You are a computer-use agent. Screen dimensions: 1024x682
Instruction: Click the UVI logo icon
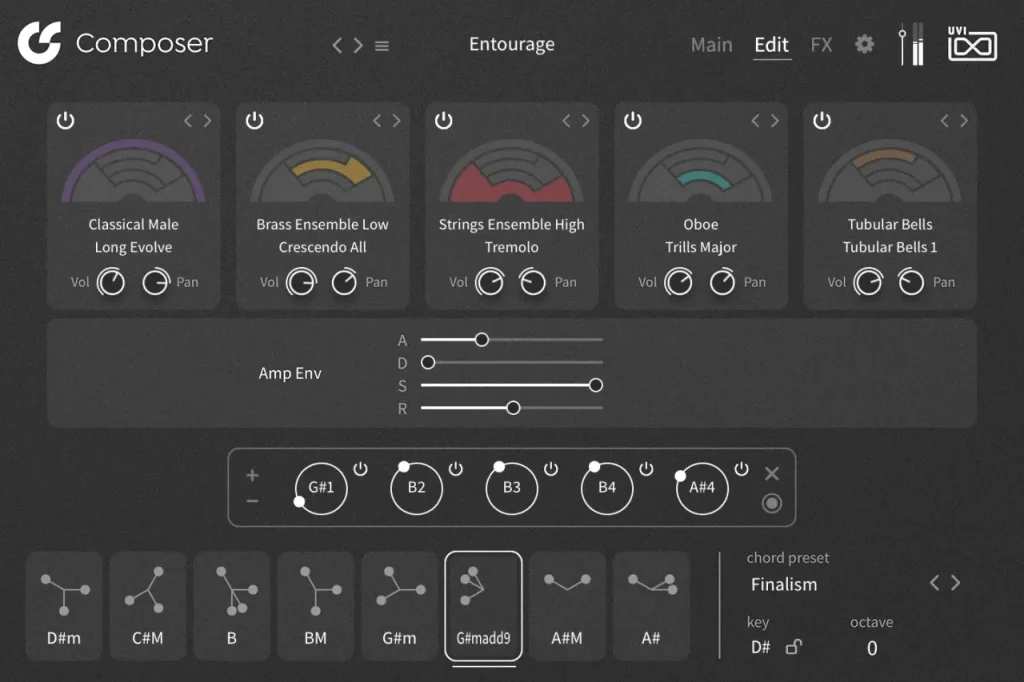coord(972,44)
